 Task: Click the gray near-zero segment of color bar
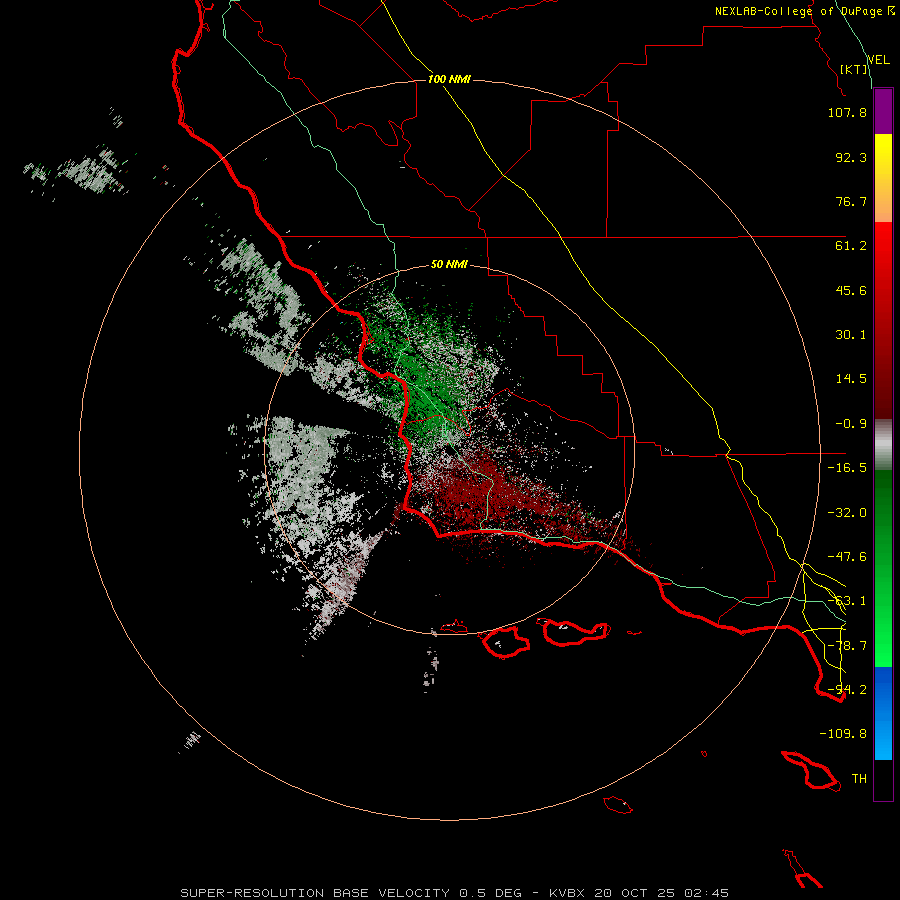tap(883, 445)
